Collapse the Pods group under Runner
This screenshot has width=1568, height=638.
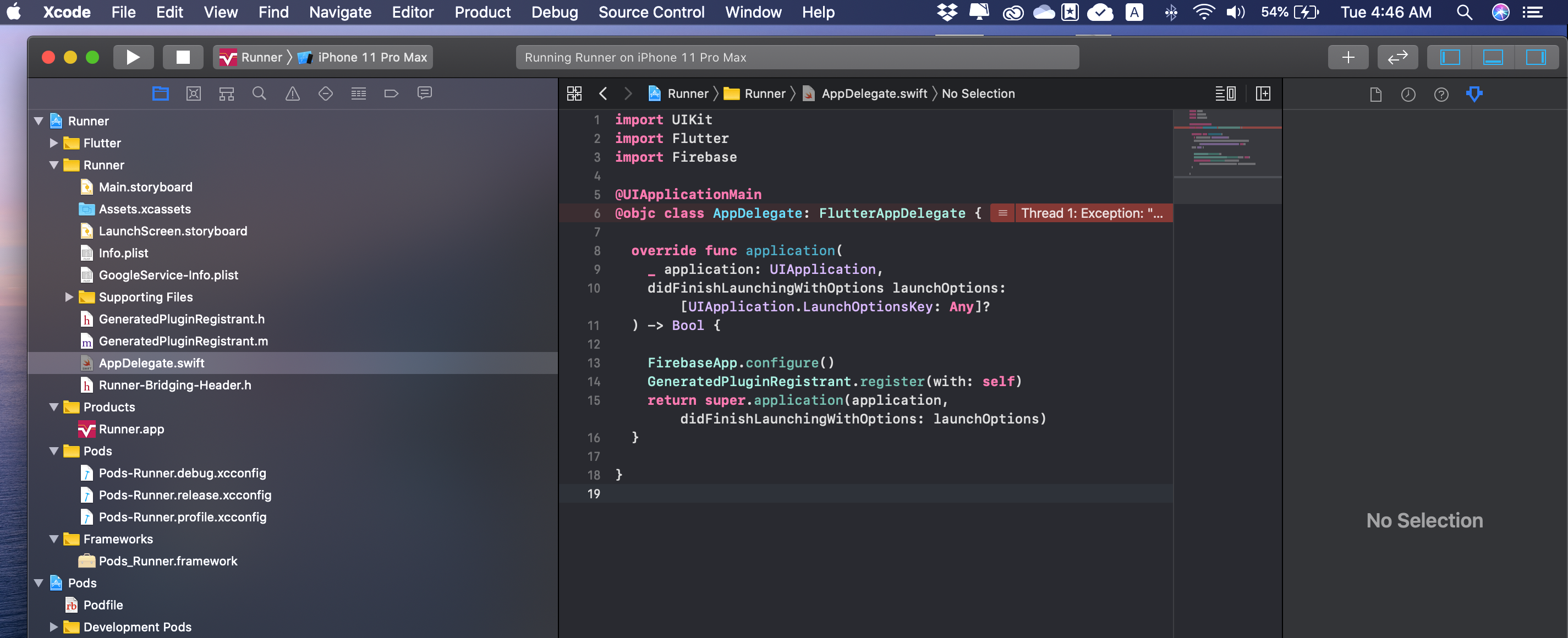(53, 451)
